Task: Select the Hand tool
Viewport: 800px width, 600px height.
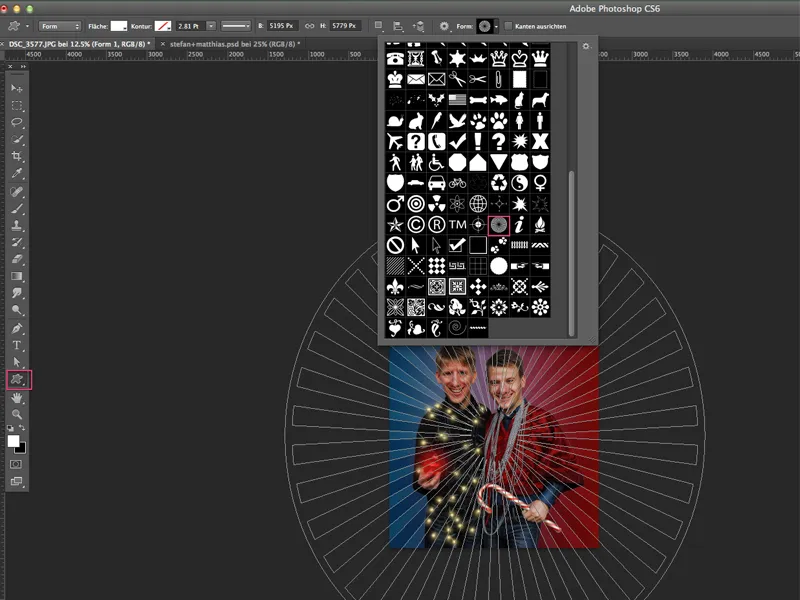Action: (x=17, y=398)
